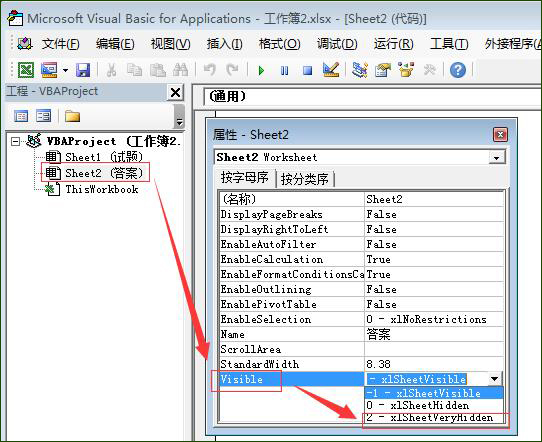Open the 视图(V) menu
The width and height of the screenshot is (542, 442).
[170, 44]
